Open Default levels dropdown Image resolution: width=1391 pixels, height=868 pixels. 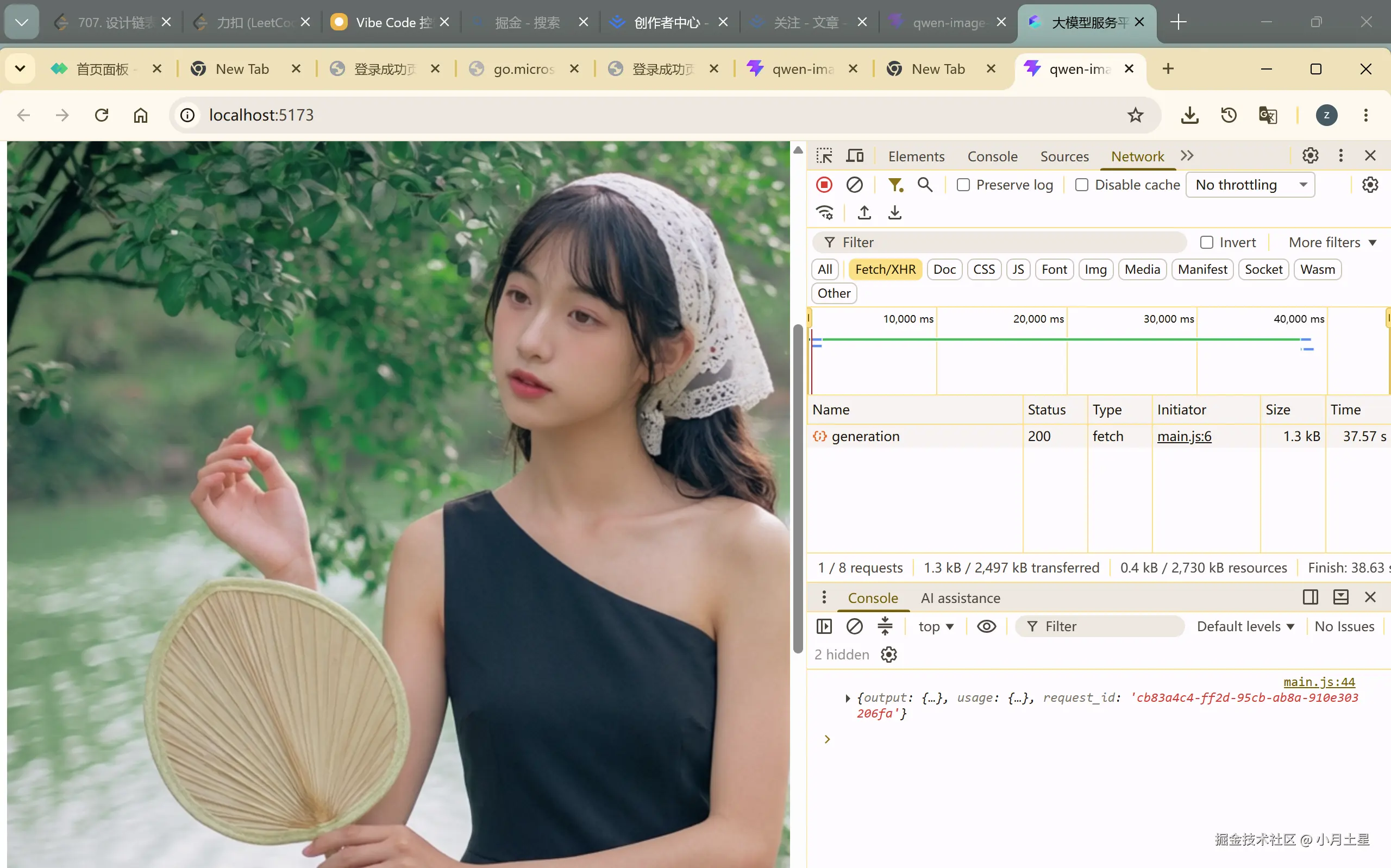[x=1245, y=626]
